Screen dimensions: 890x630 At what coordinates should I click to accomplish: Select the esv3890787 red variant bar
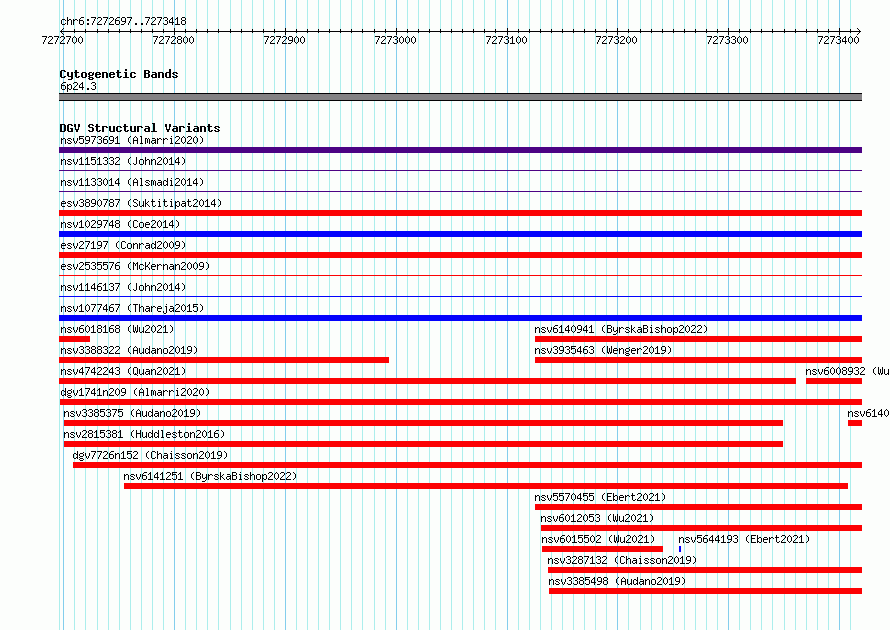click(x=460, y=213)
